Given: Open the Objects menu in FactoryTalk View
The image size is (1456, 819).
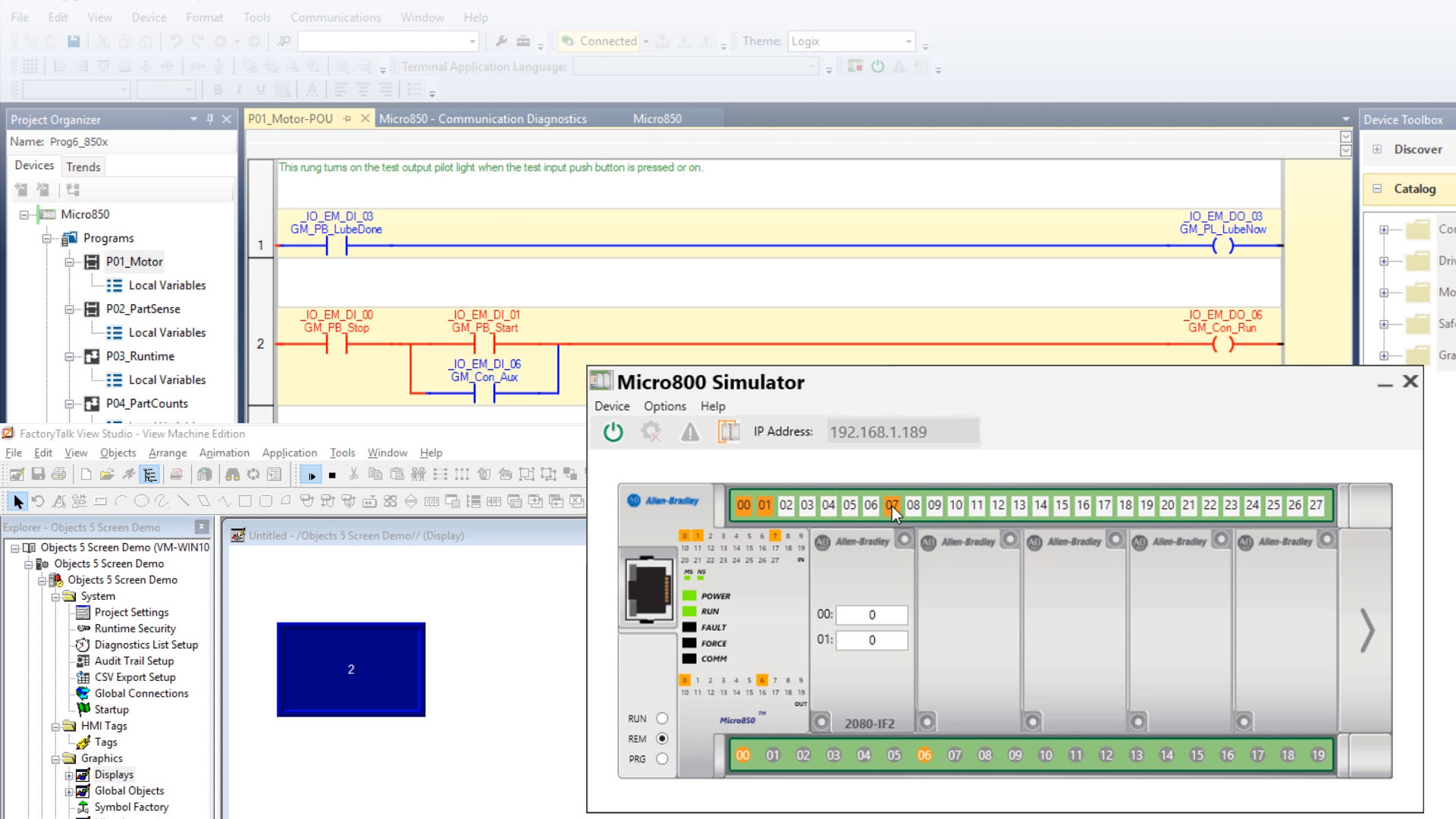Looking at the screenshot, I should (118, 453).
